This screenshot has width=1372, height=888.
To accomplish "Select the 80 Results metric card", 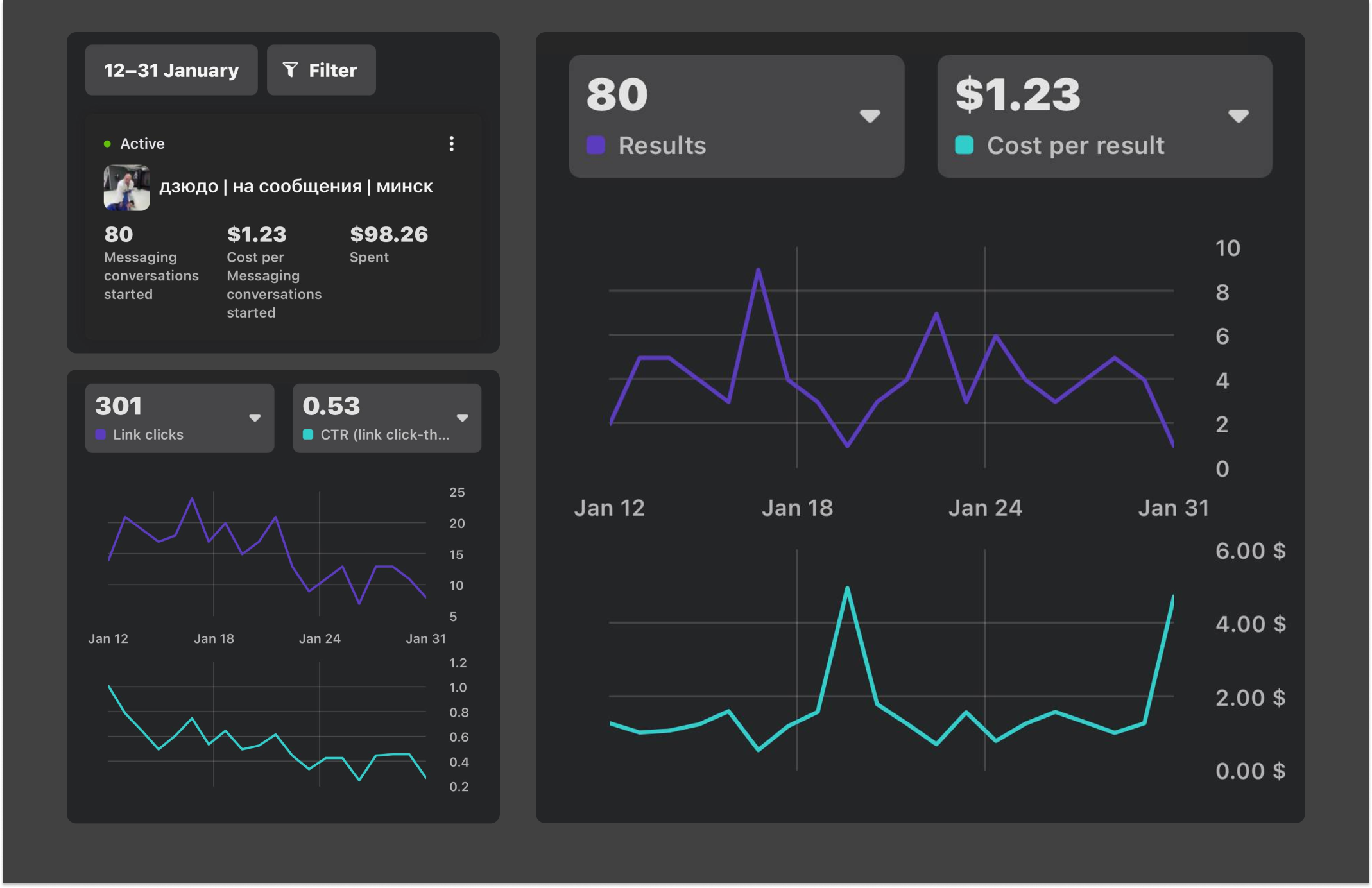I will click(736, 116).
